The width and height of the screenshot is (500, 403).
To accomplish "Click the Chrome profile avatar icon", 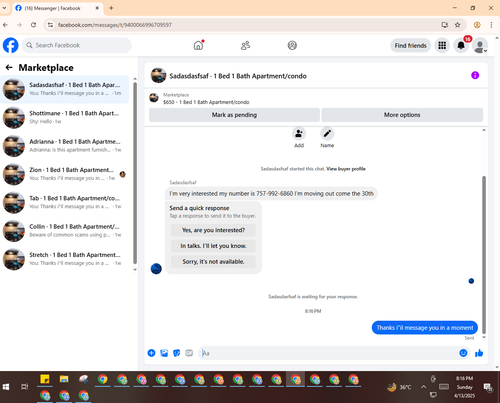I will tap(477, 25).
